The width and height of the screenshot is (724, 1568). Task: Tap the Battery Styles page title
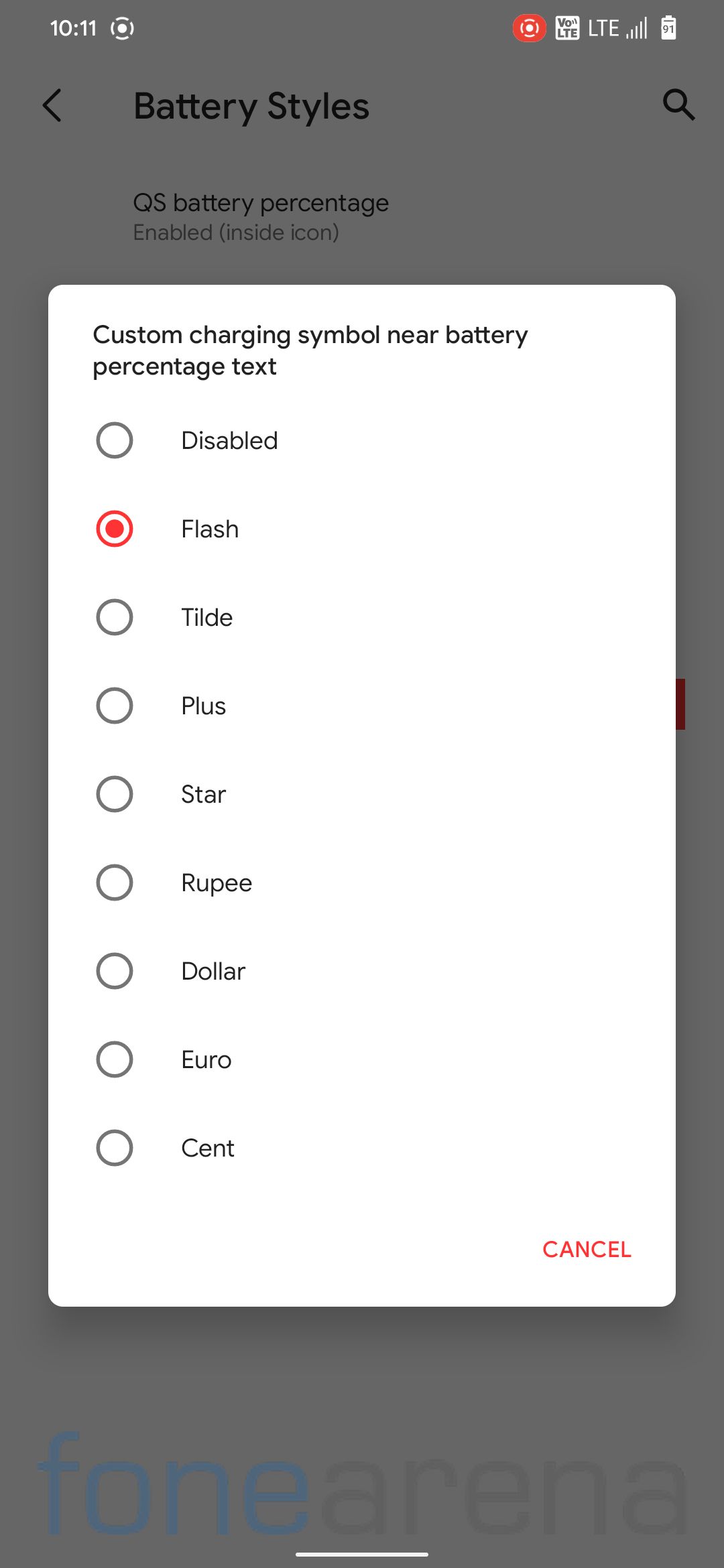[x=251, y=106]
